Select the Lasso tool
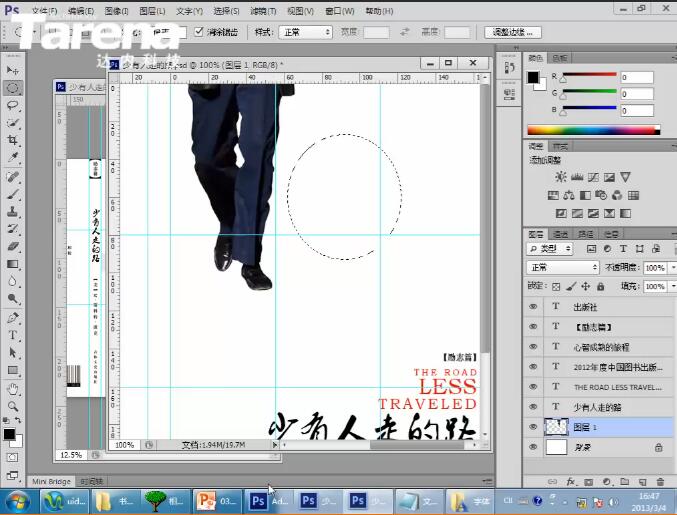This screenshot has width=677, height=515. click(x=13, y=105)
